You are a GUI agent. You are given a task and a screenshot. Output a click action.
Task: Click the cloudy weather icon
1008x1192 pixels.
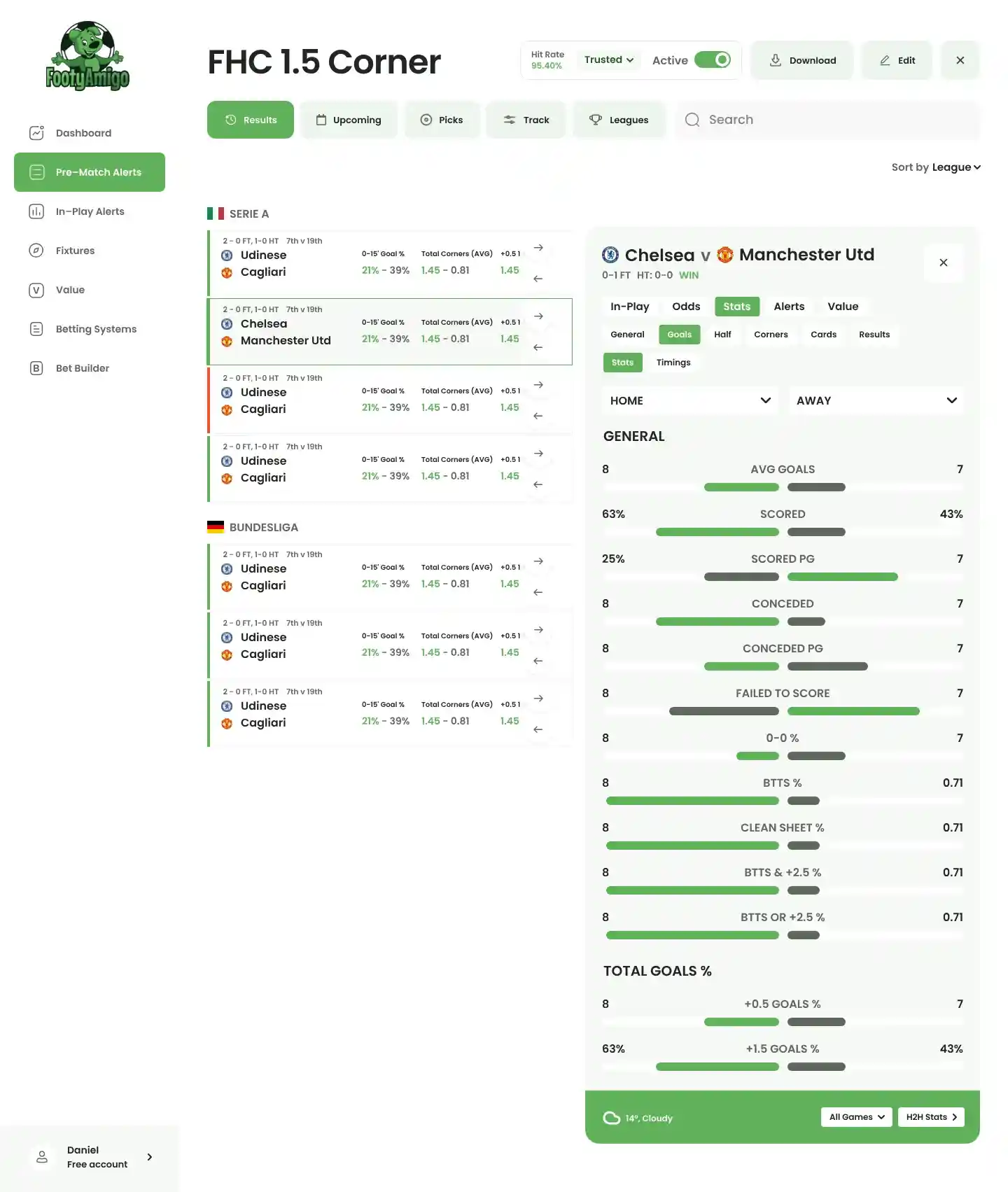[x=612, y=1118]
